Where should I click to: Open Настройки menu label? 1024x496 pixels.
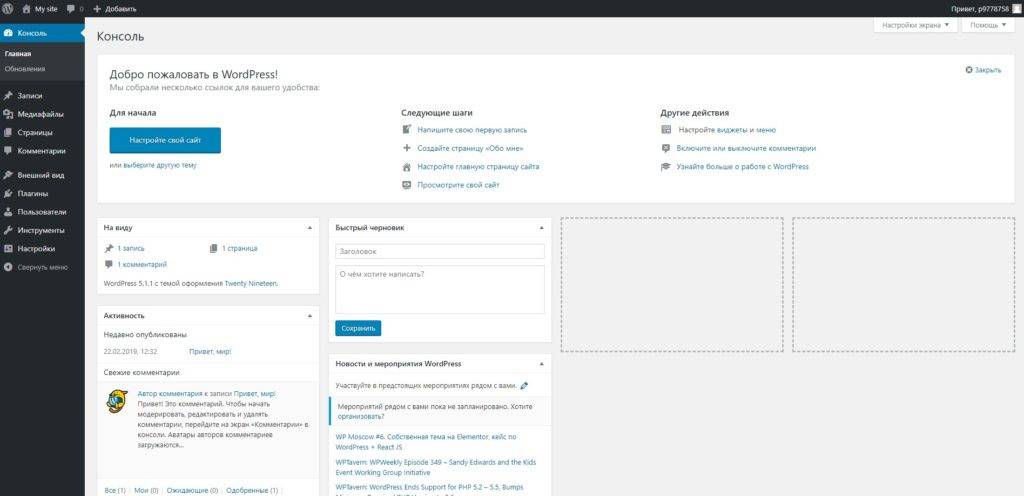[x=36, y=249]
